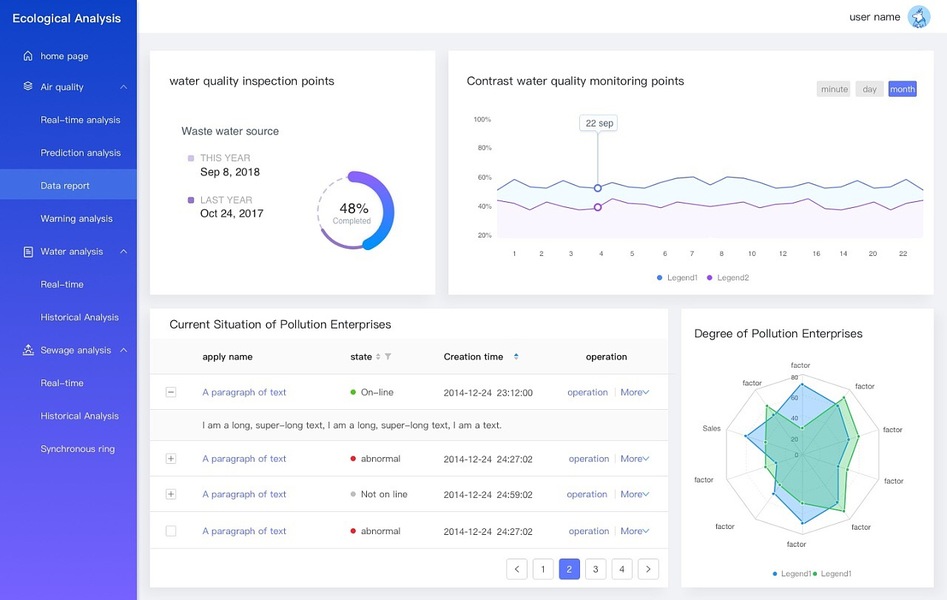Open Prediction analysis in the sidebar
This screenshot has height=600, width=947.
80,153
